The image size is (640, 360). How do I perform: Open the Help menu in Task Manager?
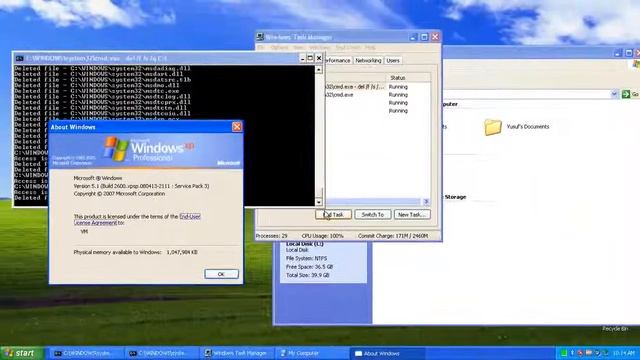370,48
